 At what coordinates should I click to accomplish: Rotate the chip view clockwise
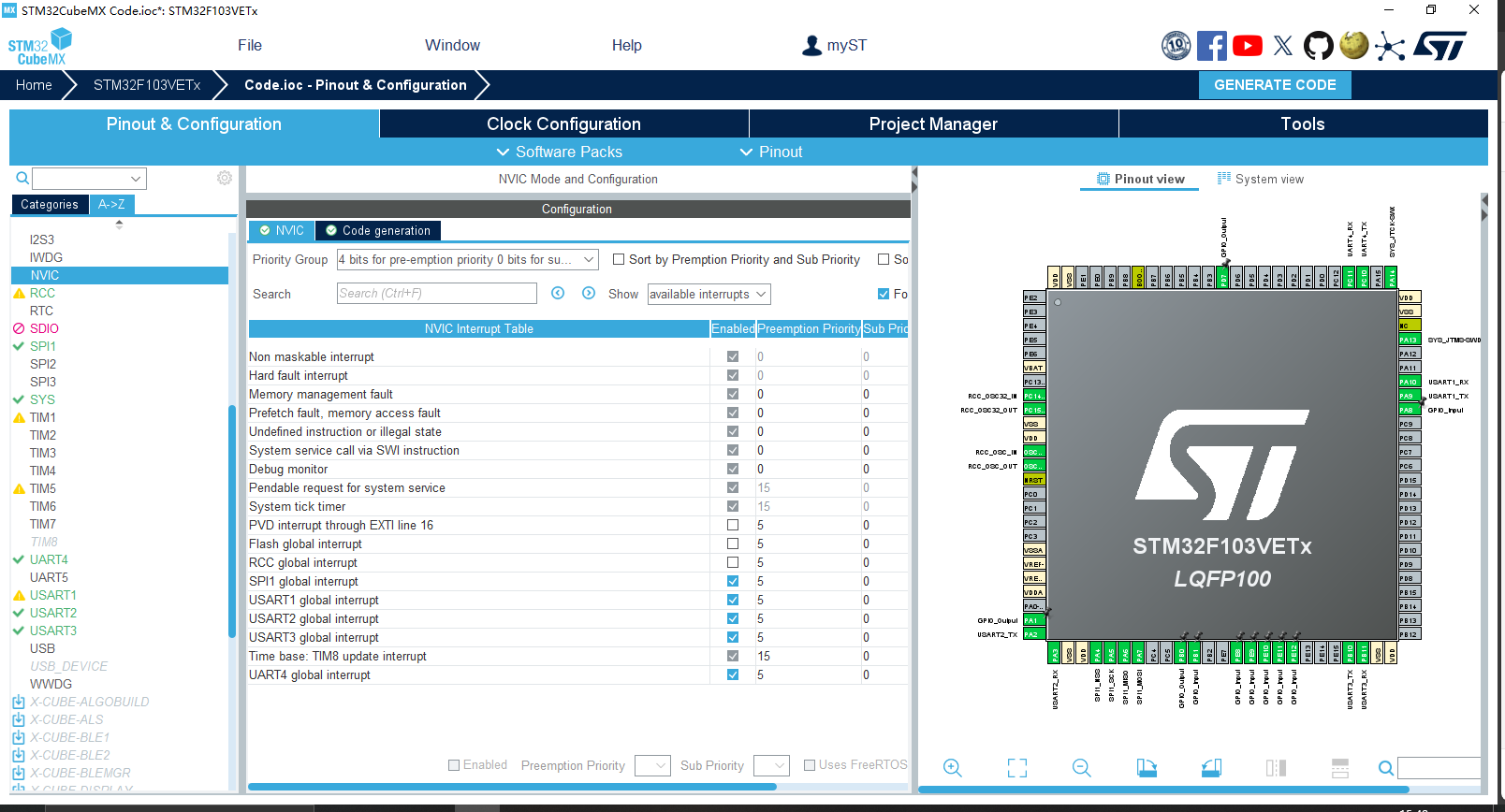click(1147, 768)
